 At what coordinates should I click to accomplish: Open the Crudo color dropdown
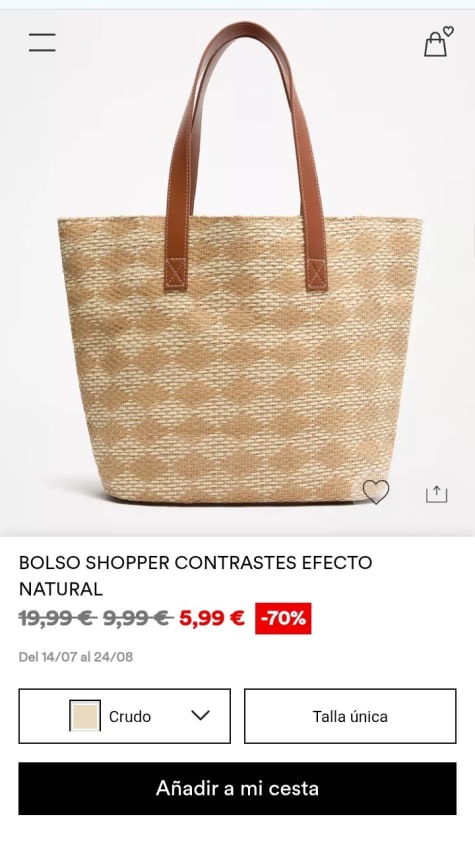pos(124,716)
